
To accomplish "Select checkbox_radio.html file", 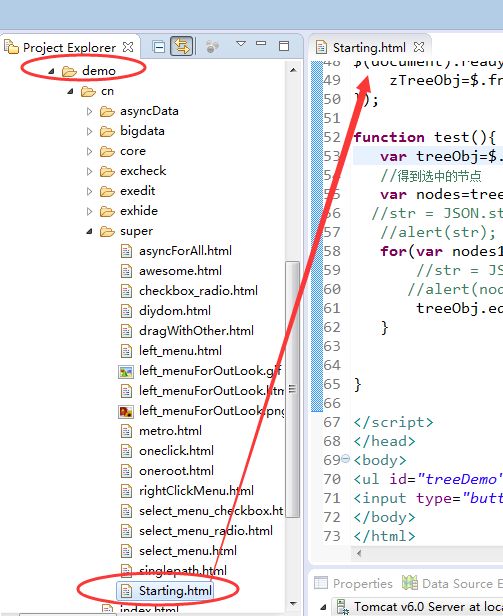I will 198,291.
